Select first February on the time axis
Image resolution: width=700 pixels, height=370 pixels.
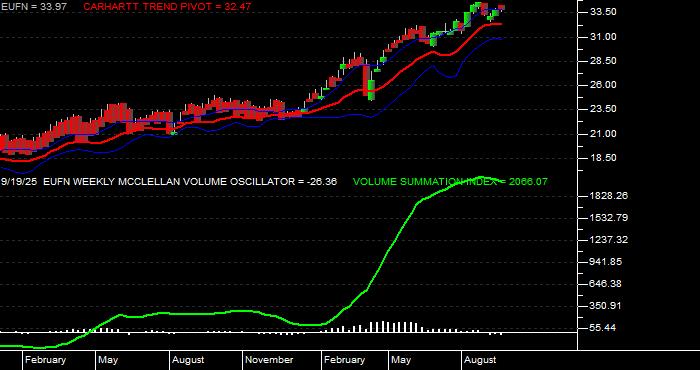coord(45,360)
